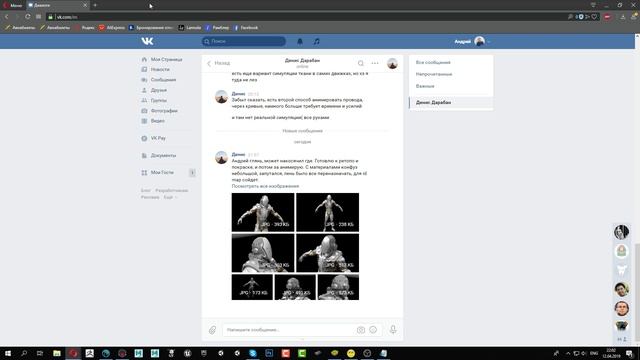Search within the conversation magnifier icon
Image resolution: width=640 pixels, height=360 pixels.
click(360, 63)
